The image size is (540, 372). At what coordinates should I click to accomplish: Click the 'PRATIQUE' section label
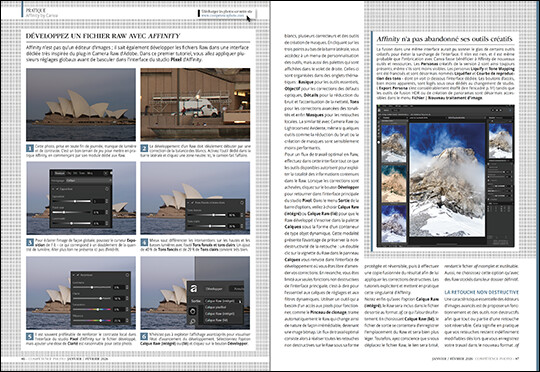tap(35, 11)
